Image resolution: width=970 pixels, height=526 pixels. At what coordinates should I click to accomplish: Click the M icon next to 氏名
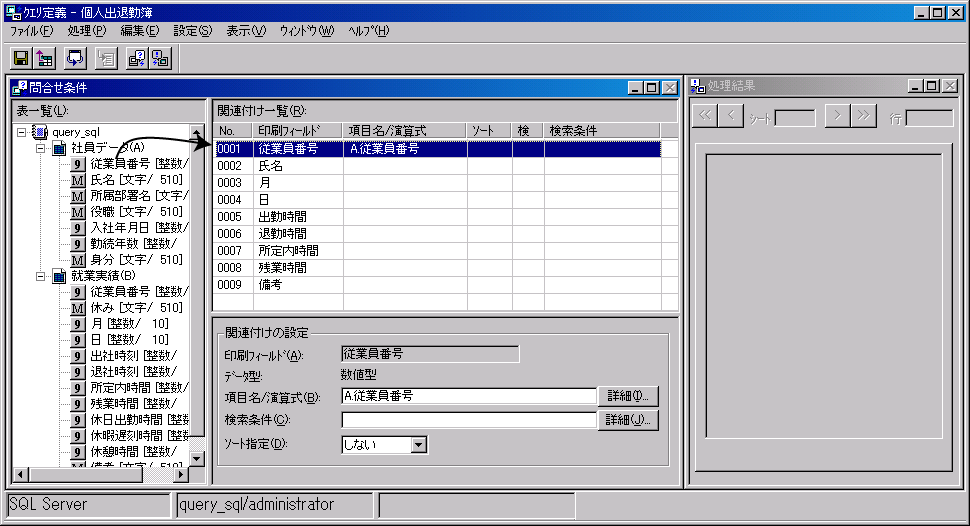click(78, 180)
